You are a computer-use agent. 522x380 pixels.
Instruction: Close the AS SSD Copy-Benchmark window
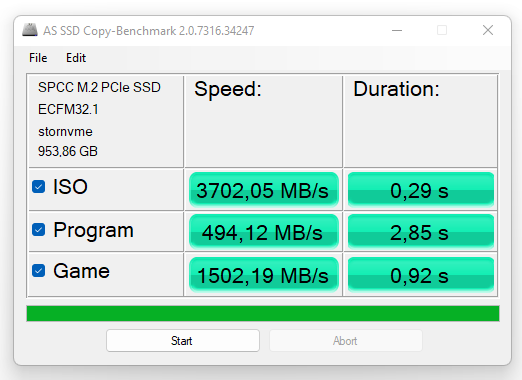click(488, 30)
